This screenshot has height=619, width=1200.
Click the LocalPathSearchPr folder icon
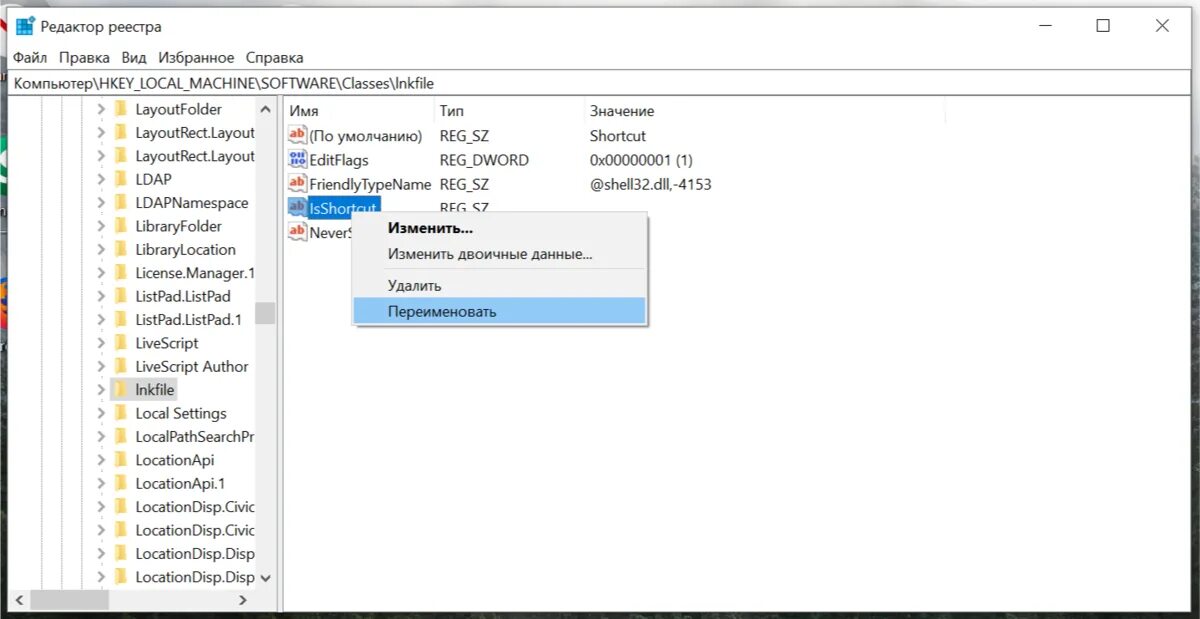pos(121,437)
